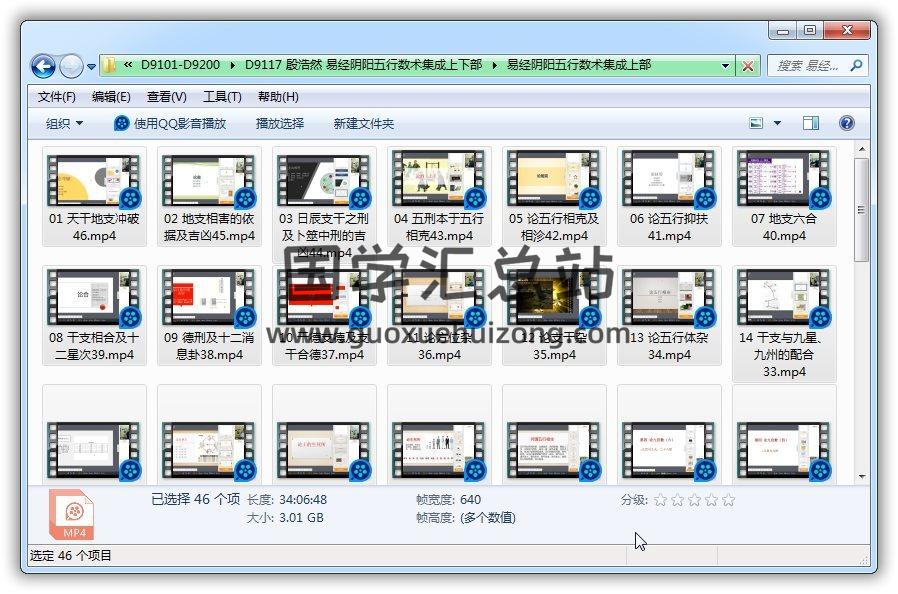Open the 工具(T) menu

[x=222, y=97]
